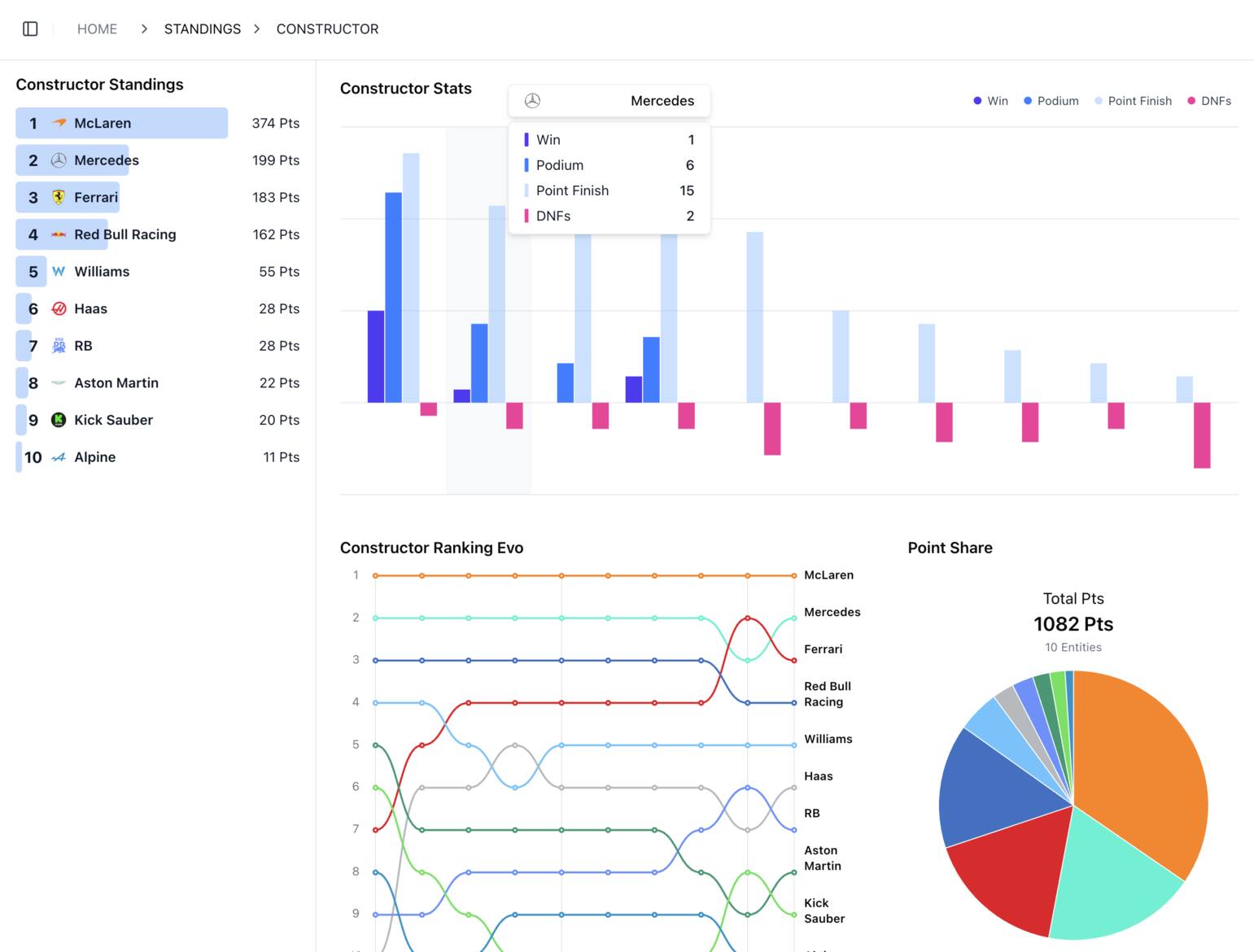Click McLaren's tallest Point Finish bar
Image resolution: width=1254 pixels, height=952 pixels.
411,277
